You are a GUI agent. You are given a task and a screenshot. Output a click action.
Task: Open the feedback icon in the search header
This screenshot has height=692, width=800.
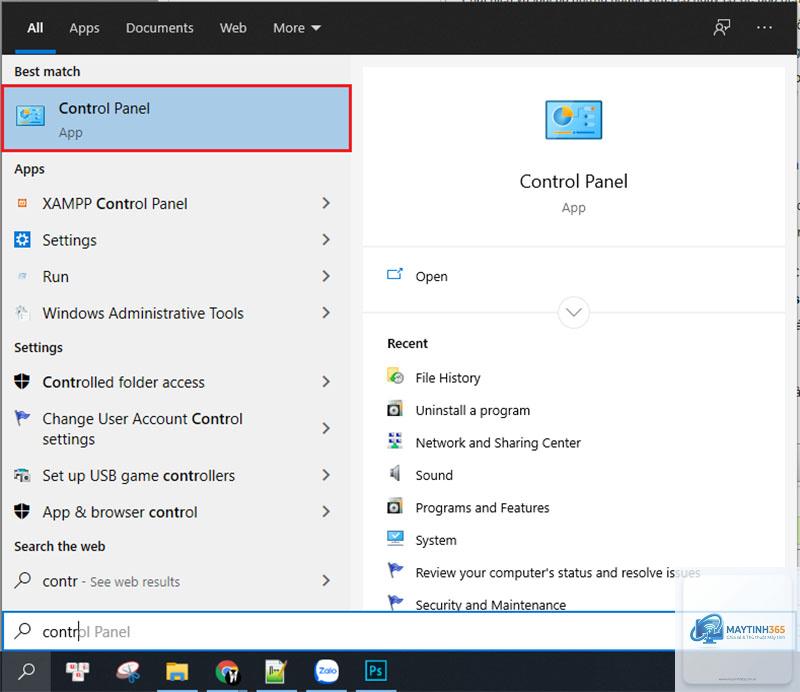(722, 28)
